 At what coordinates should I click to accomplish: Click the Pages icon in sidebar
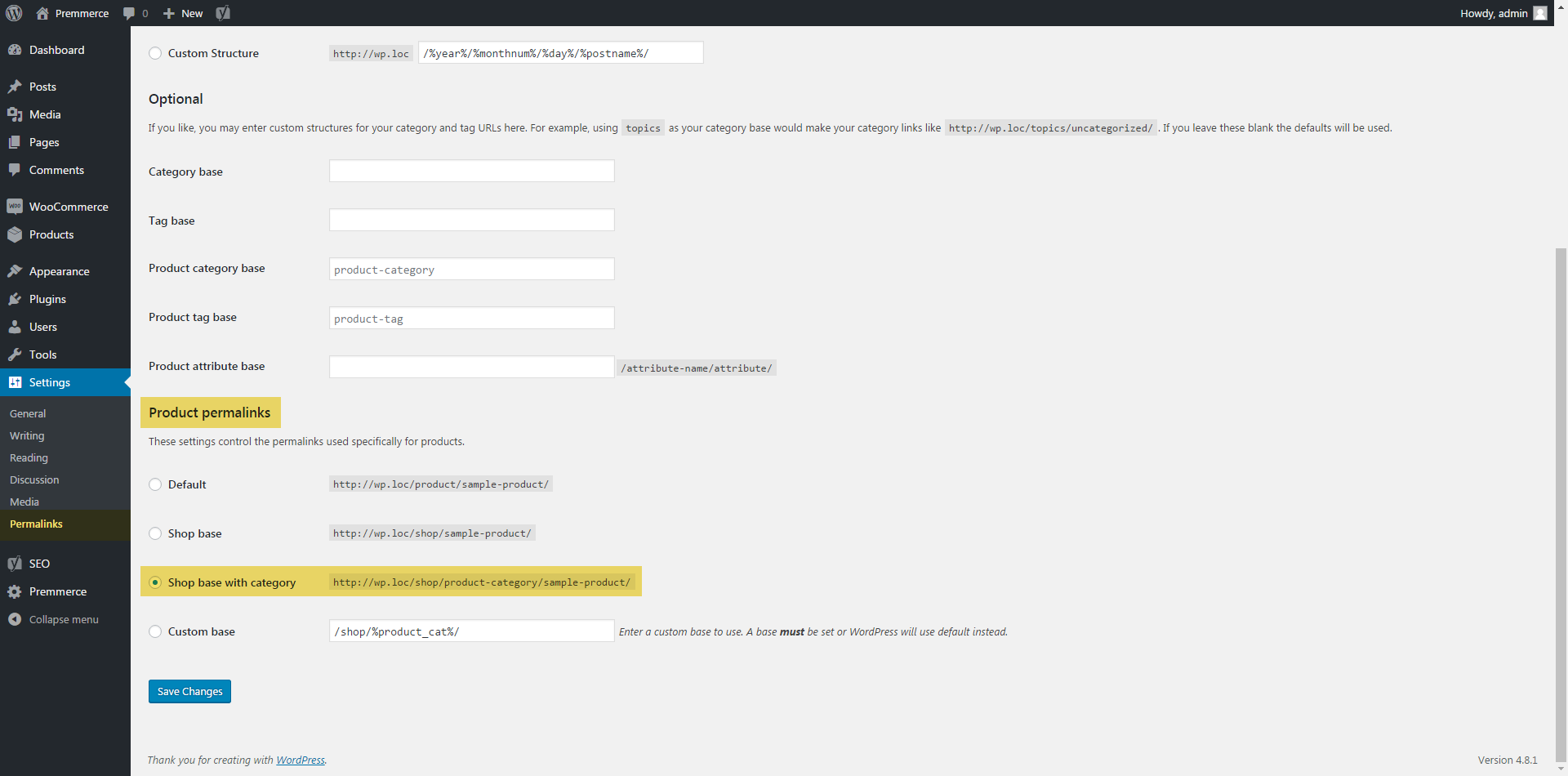pyautogui.click(x=15, y=142)
